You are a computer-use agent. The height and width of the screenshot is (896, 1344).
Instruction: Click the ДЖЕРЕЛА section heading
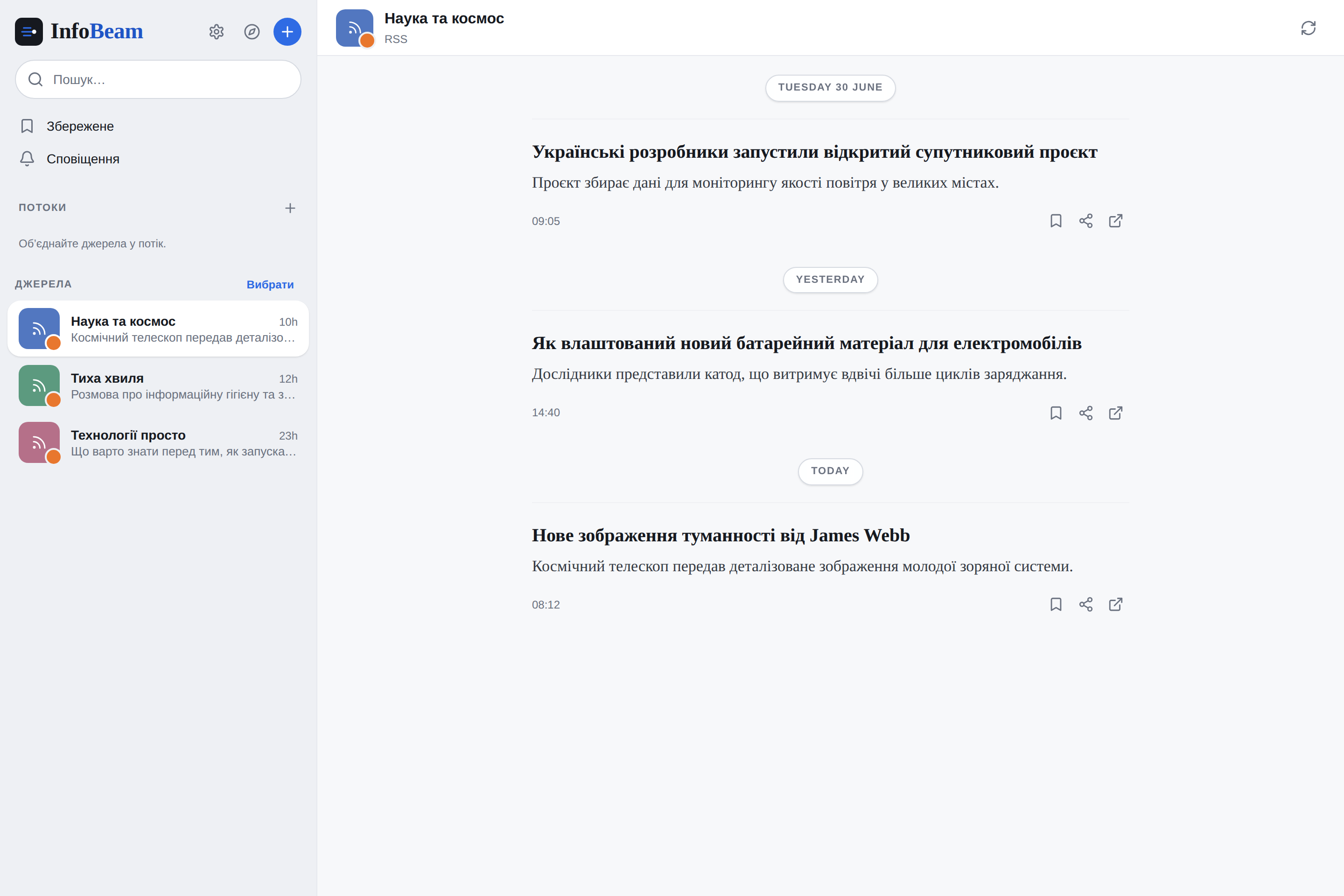click(43, 284)
